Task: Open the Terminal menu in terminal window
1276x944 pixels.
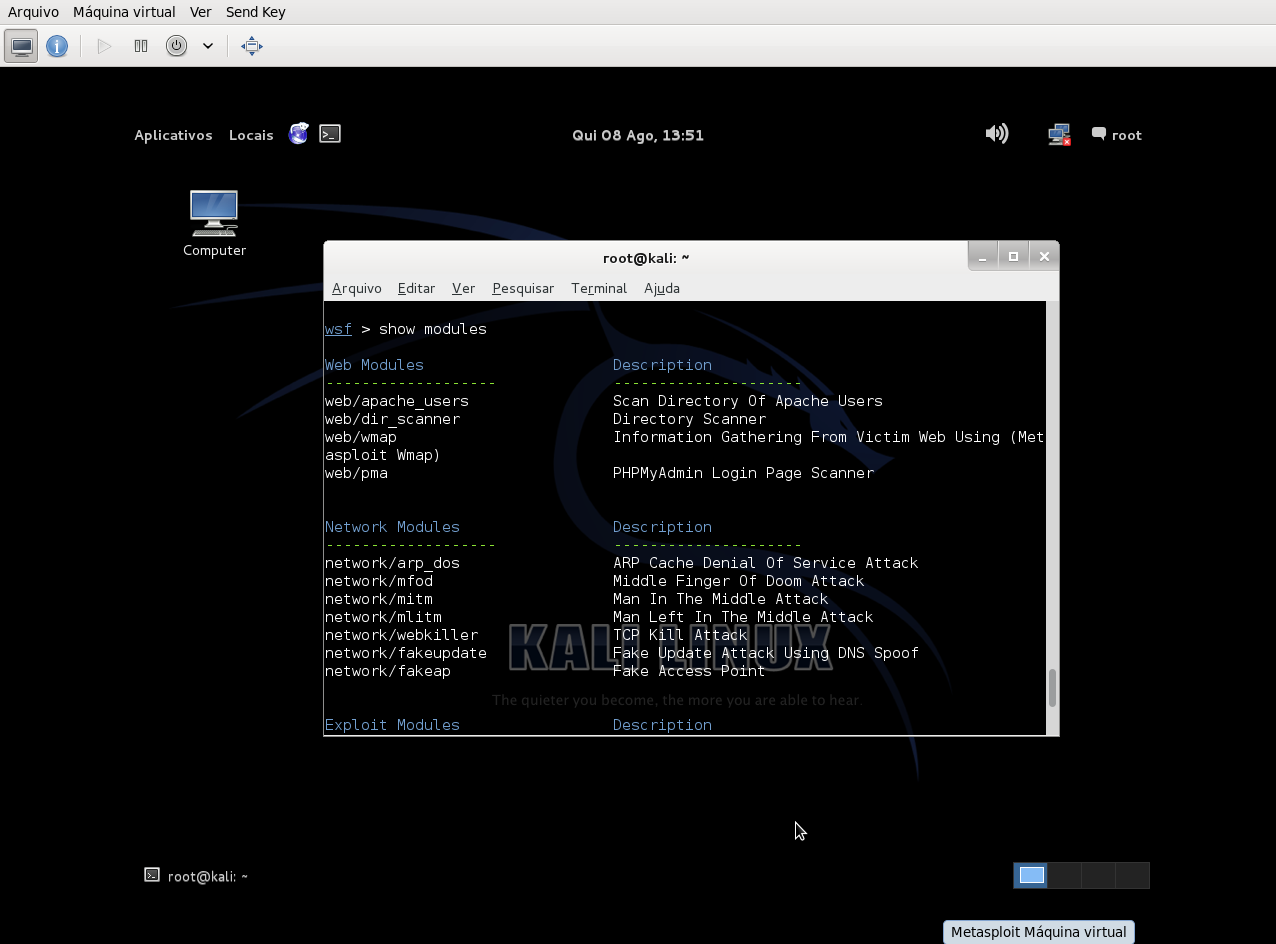Action: coord(599,288)
